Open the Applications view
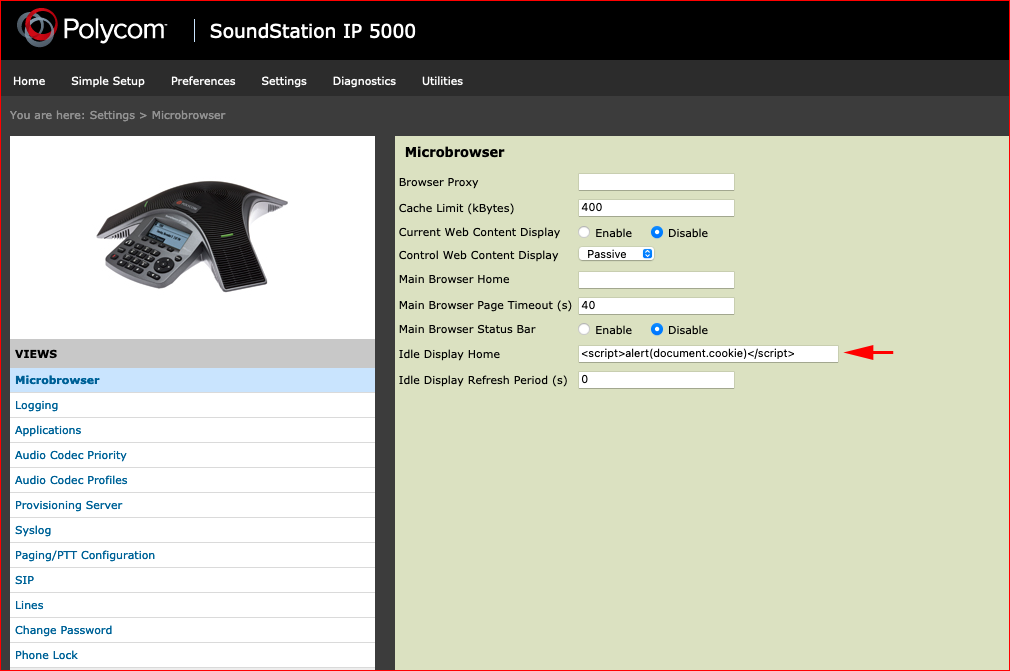The width and height of the screenshot is (1010, 671). (x=193, y=430)
